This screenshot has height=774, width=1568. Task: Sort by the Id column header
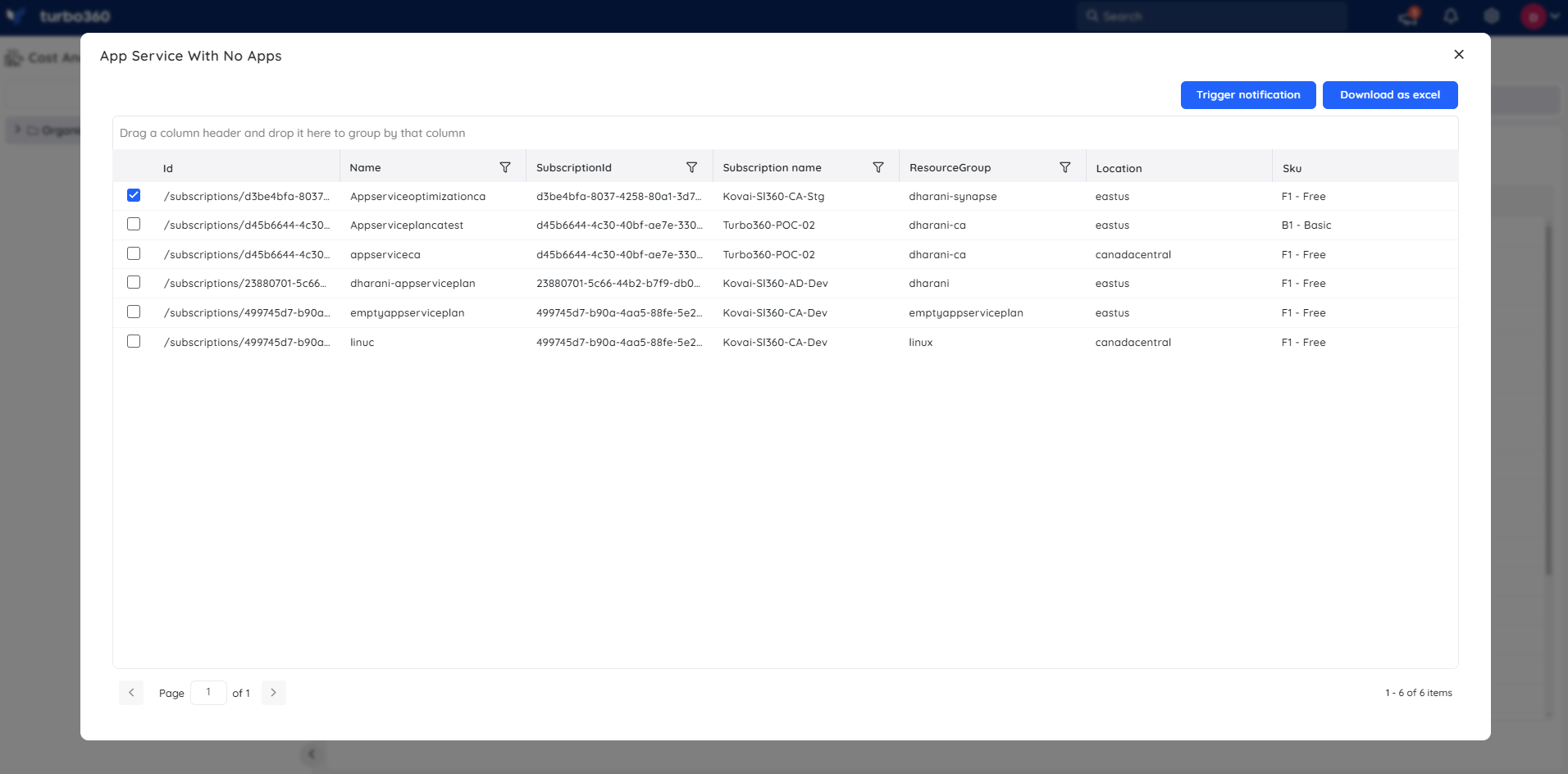click(x=168, y=168)
